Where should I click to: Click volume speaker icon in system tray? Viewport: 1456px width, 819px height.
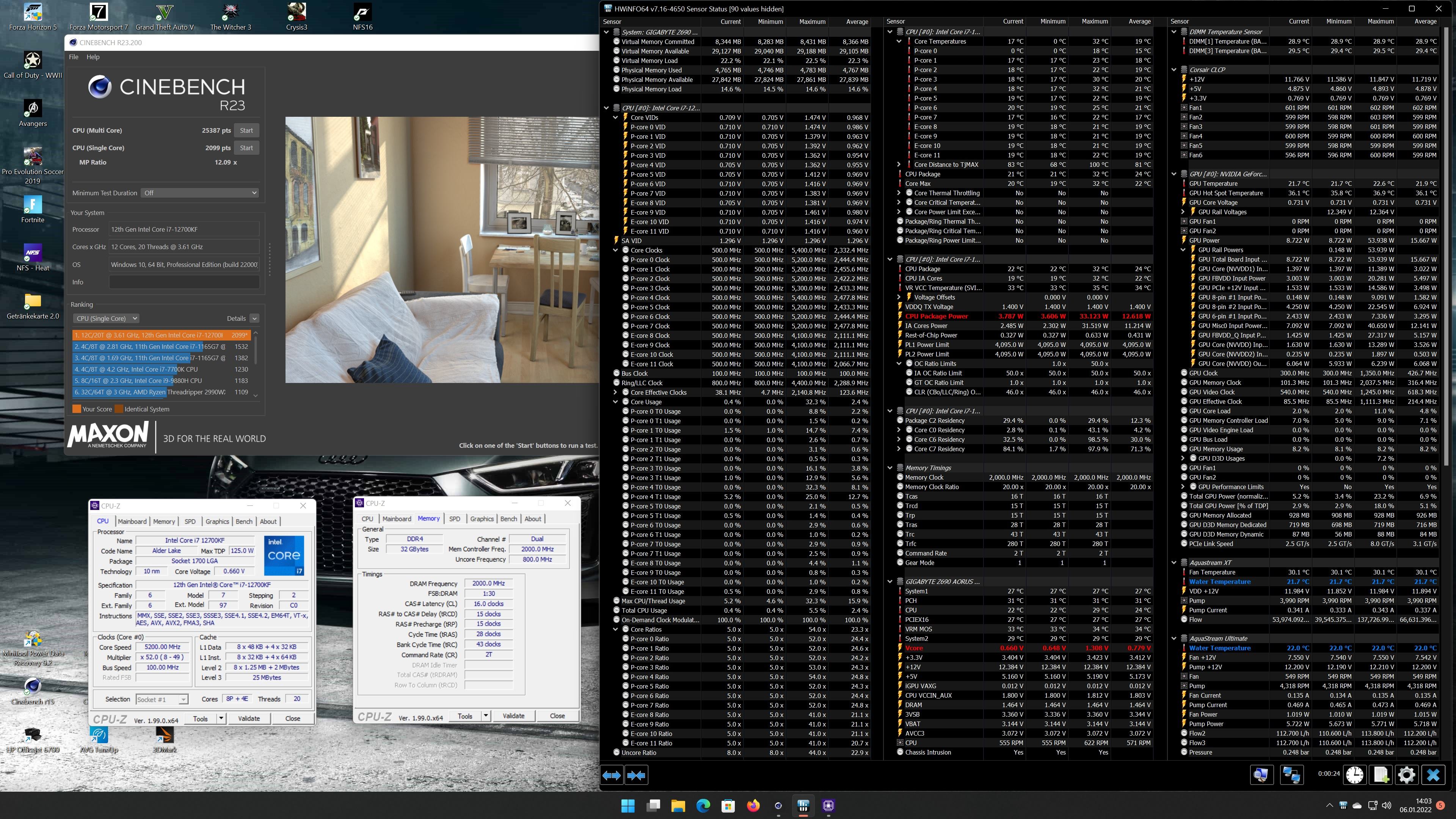pos(1387,805)
